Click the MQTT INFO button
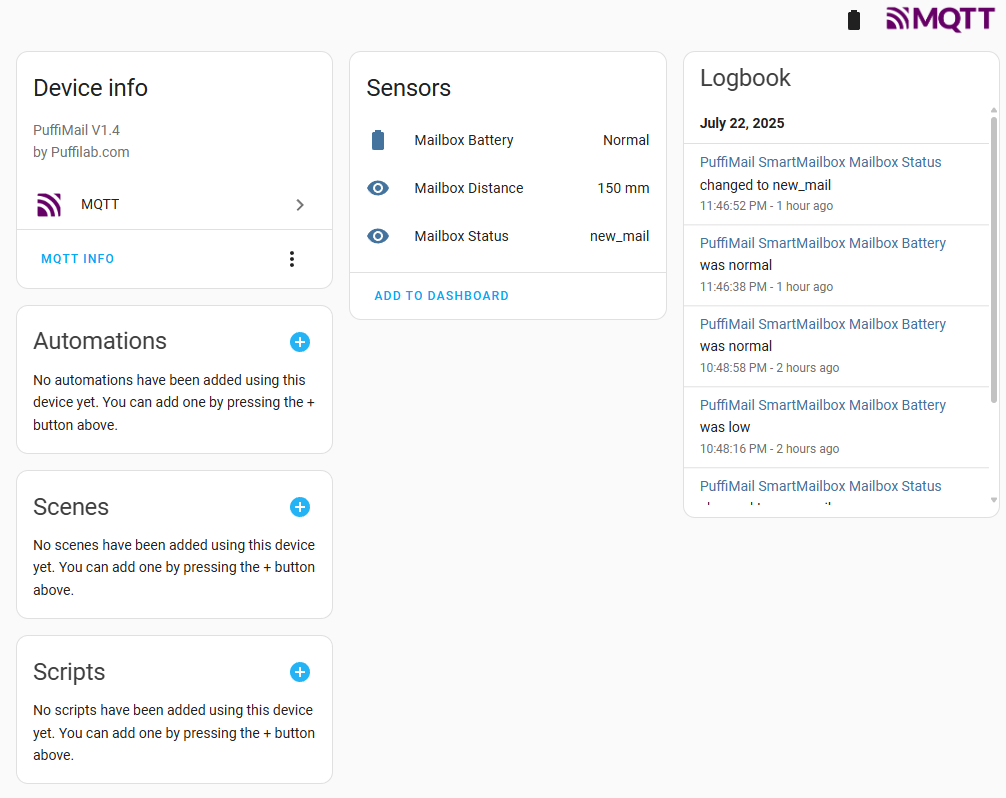1006x798 pixels. [78, 259]
